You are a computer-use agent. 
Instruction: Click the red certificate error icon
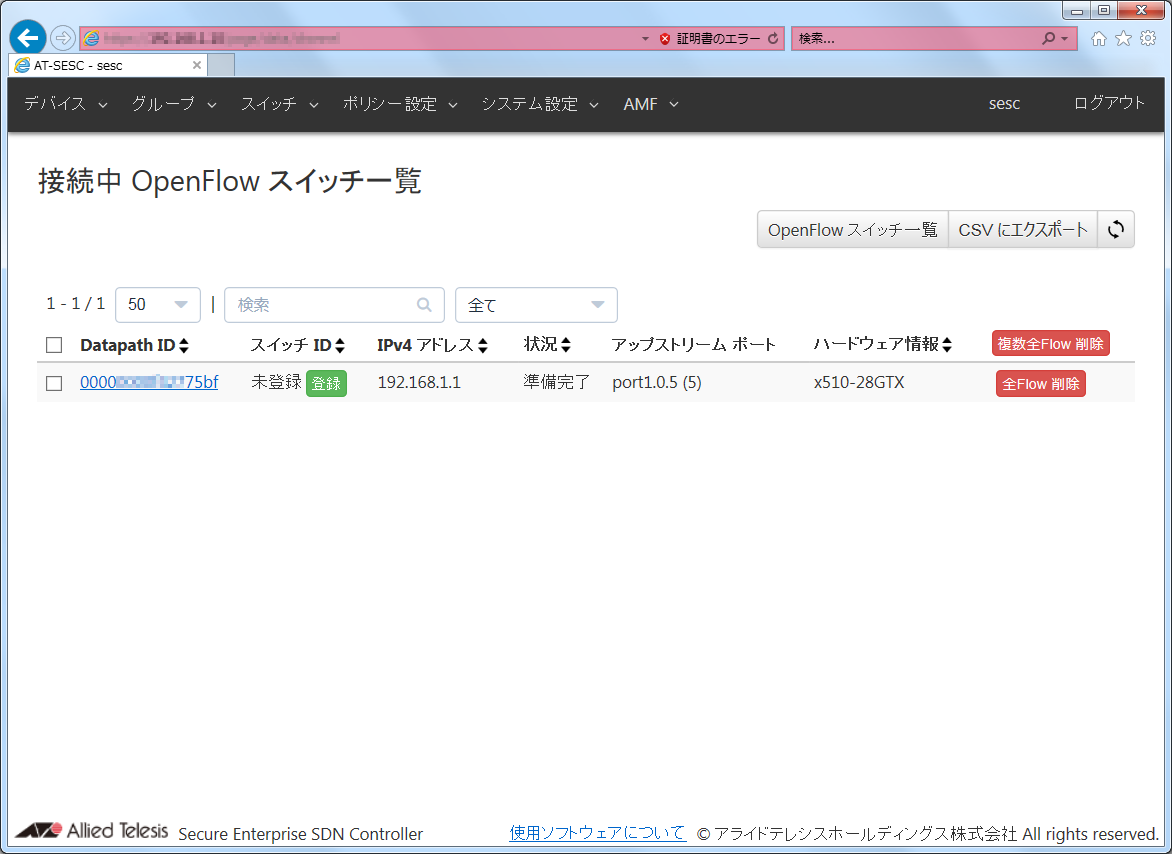click(x=664, y=39)
